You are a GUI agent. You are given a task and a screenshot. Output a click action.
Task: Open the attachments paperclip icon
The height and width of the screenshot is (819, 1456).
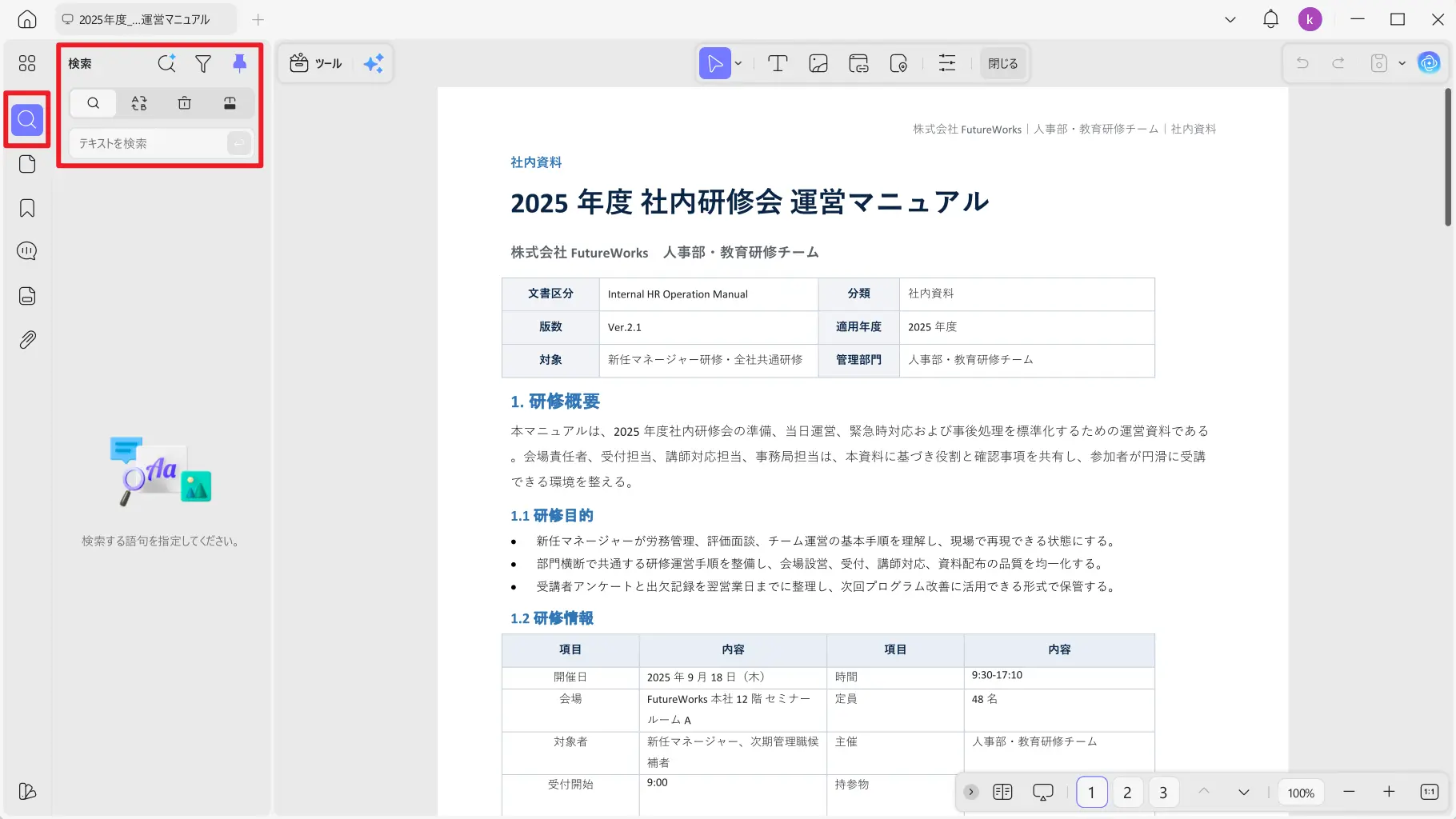tap(27, 340)
